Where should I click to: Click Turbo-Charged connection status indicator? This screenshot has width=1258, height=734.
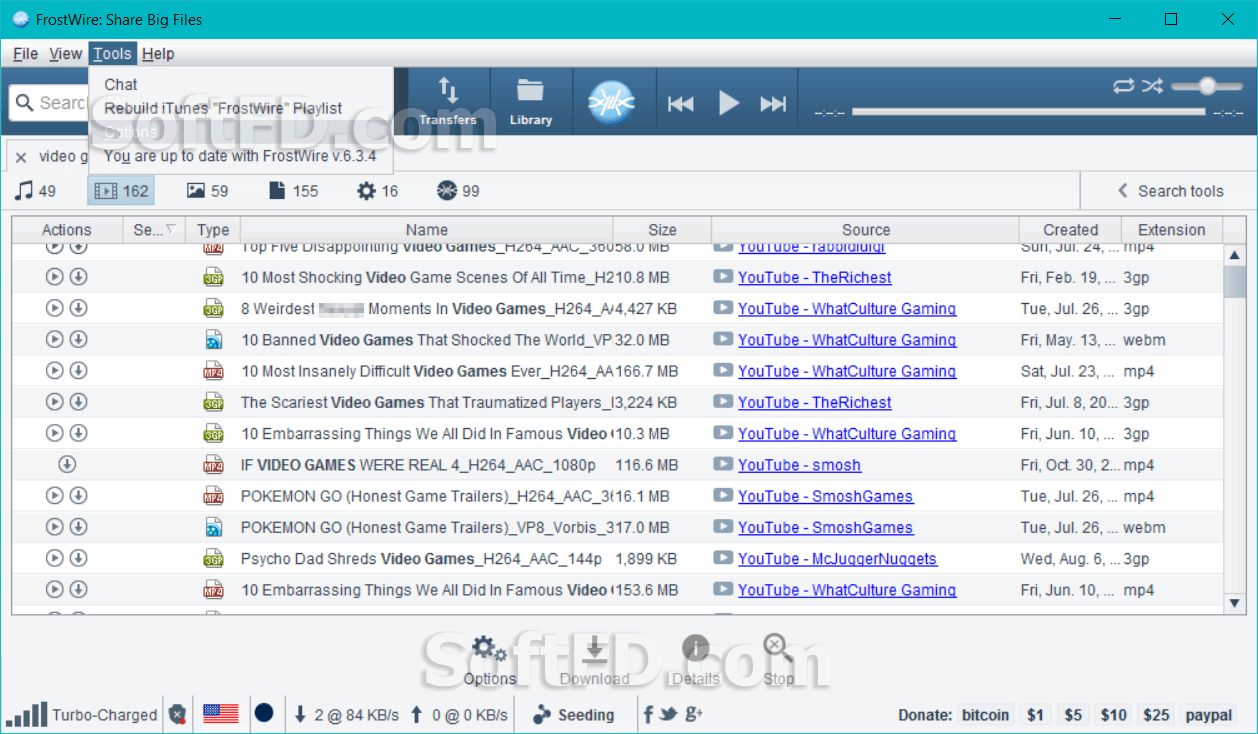click(82, 714)
